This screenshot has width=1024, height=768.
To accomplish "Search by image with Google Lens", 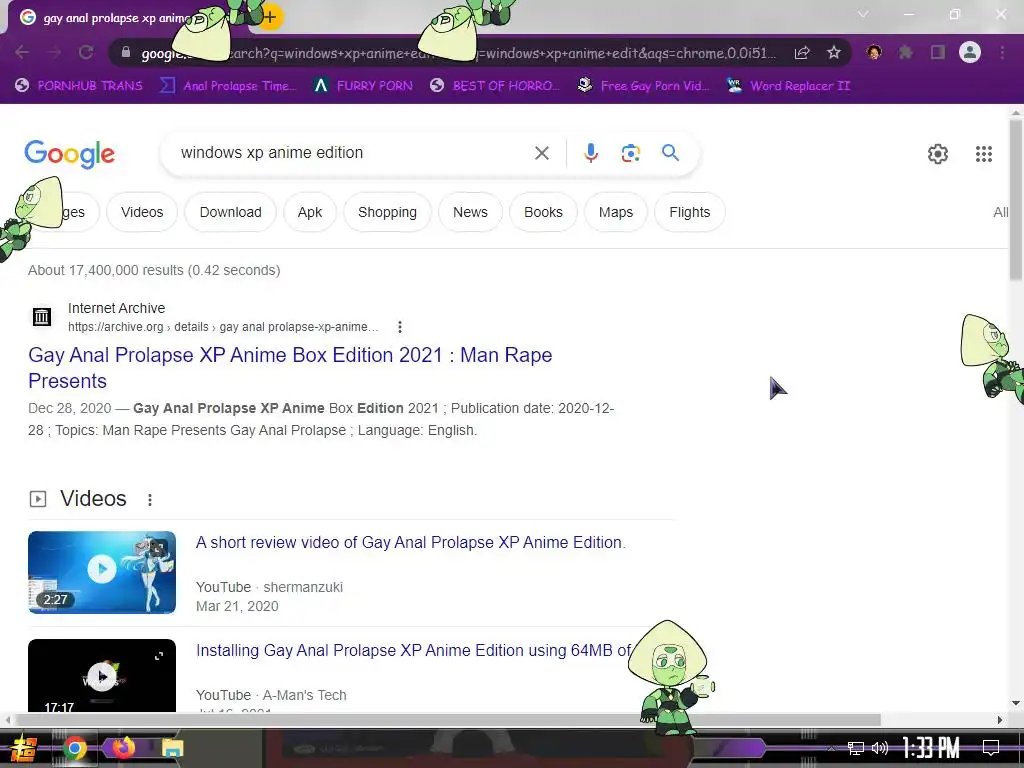I will (x=630, y=153).
